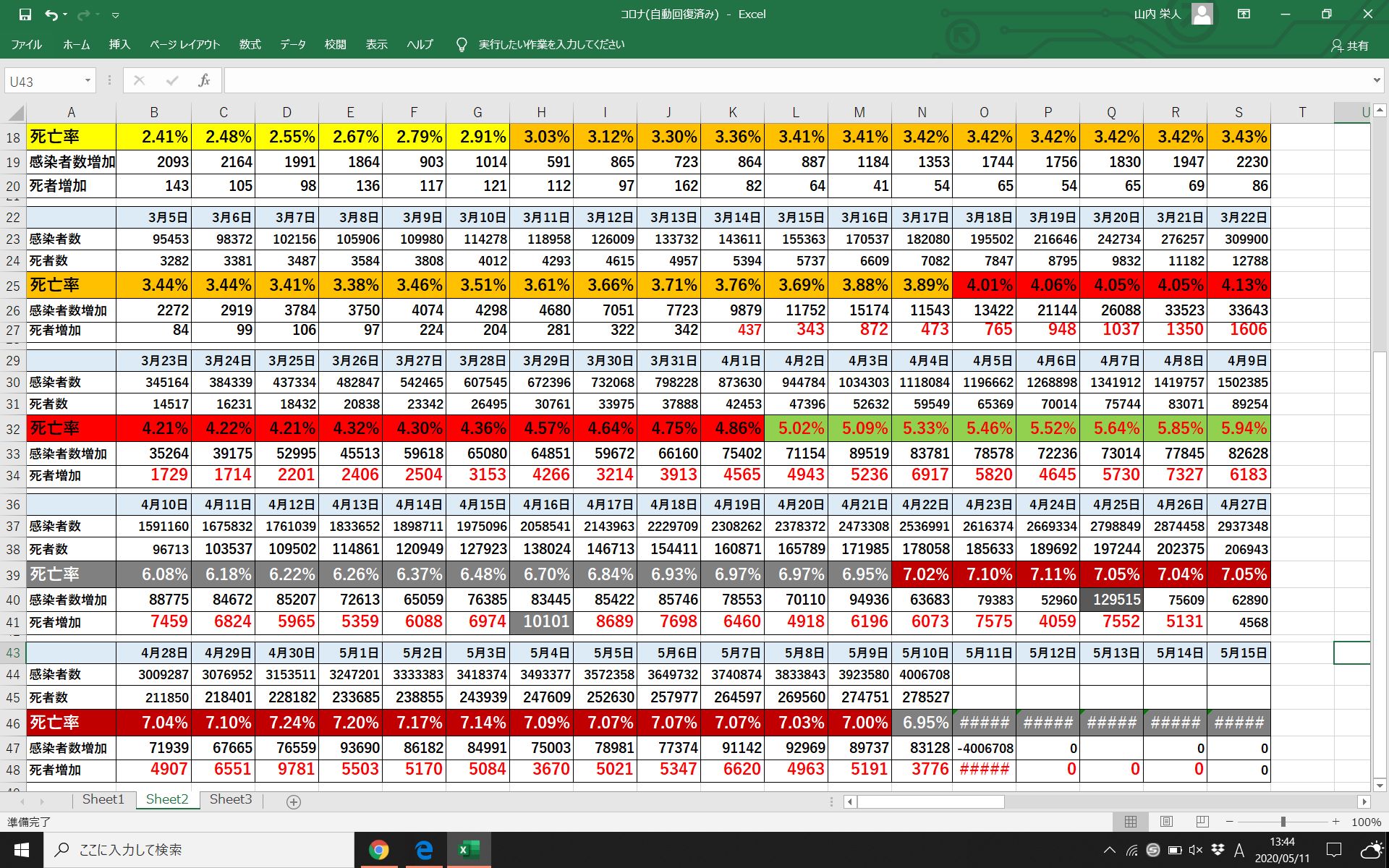Viewport: 1389px width, 868px height.
Task: Click the Undo arrow icon
Action: (x=51, y=14)
